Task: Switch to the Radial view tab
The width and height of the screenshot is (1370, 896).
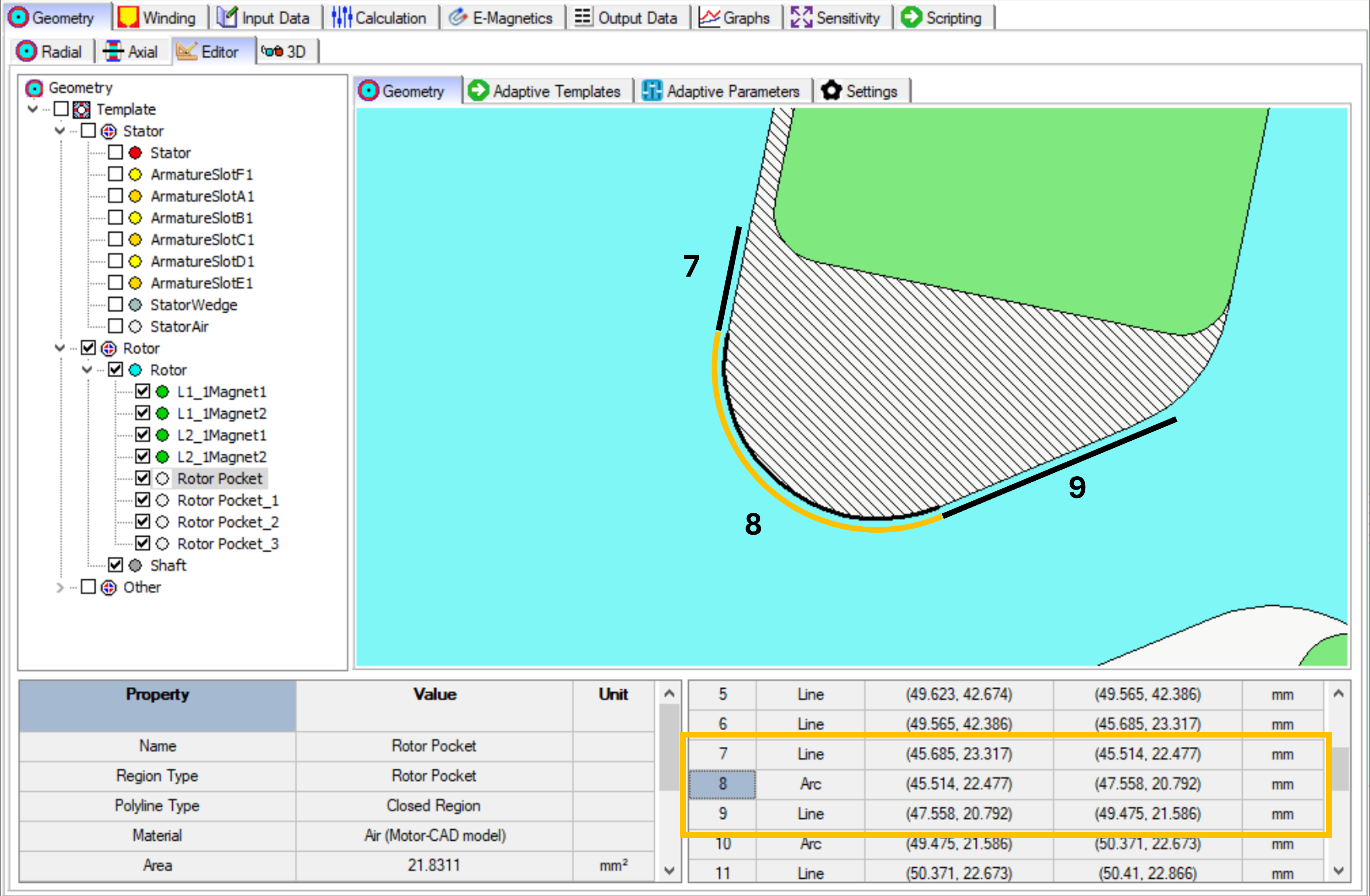Action: click(51, 51)
